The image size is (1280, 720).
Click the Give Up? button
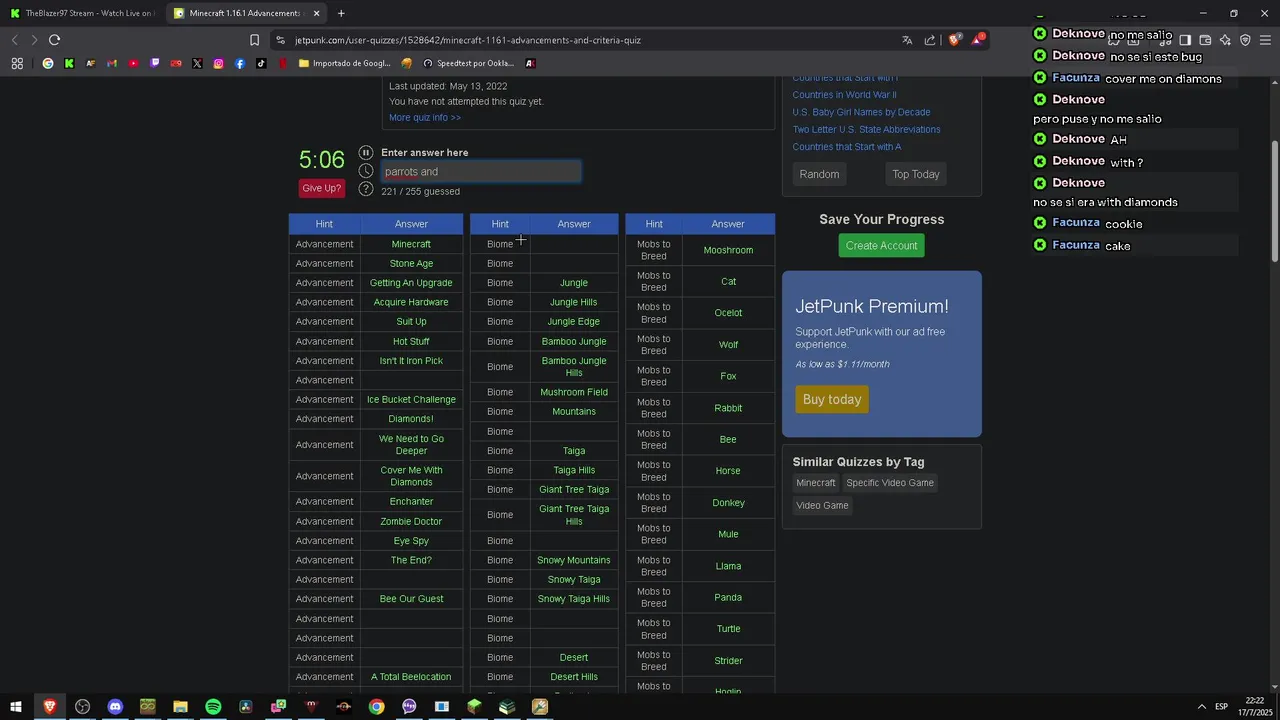(322, 188)
